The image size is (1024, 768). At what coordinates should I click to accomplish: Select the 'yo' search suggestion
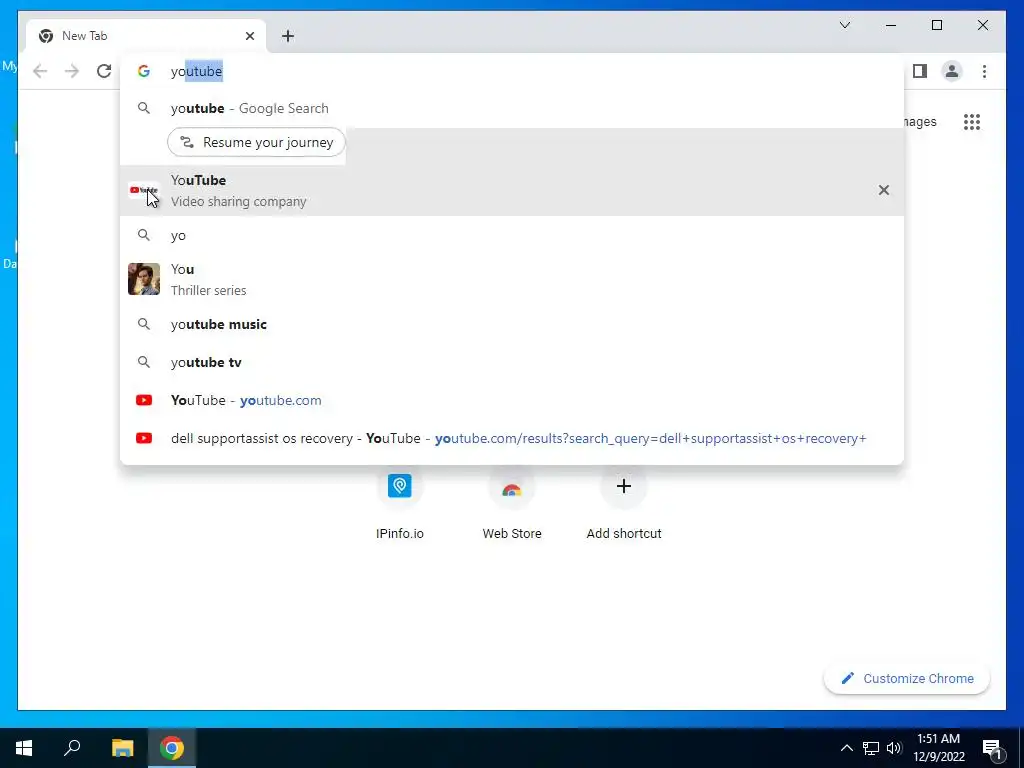tap(512, 235)
